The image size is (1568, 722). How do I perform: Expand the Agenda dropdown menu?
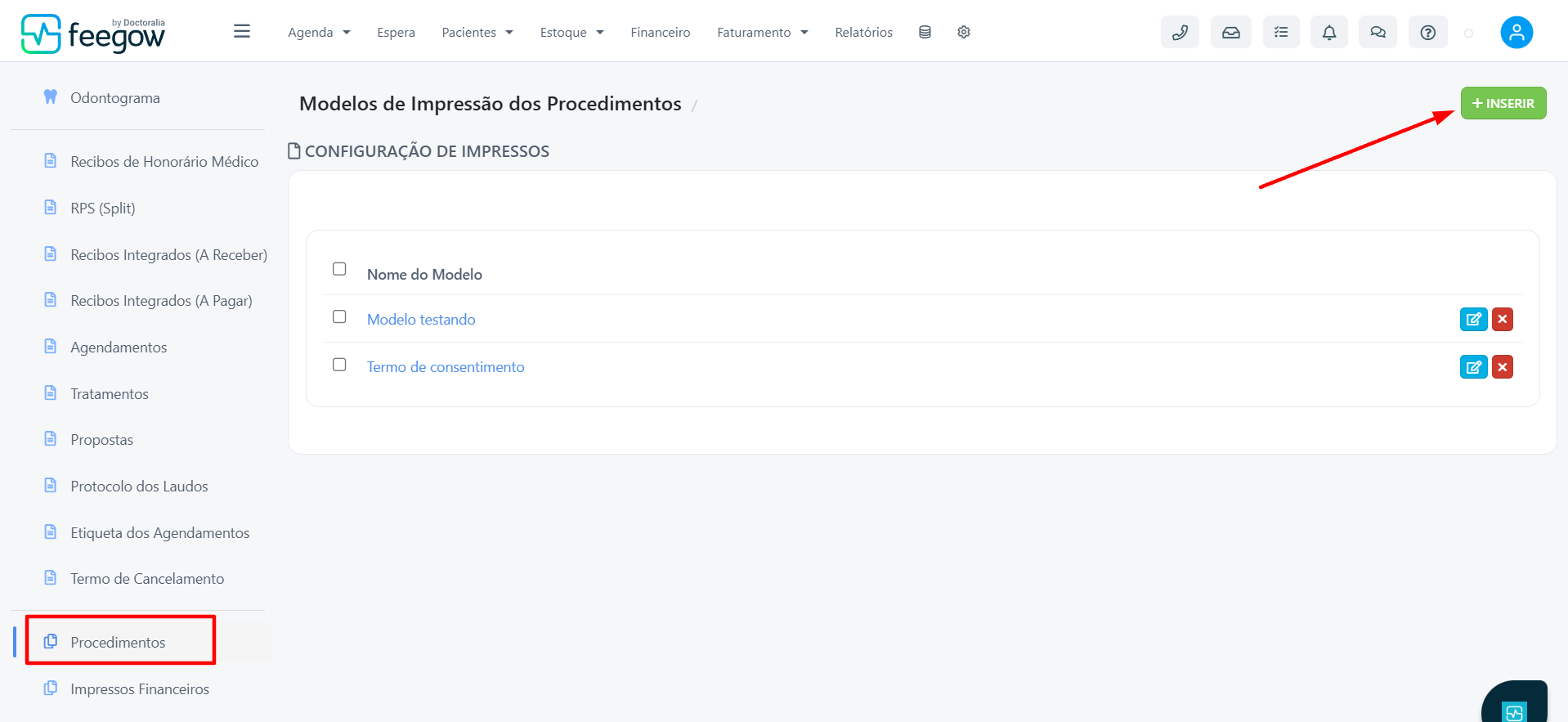tap(319, 33)
